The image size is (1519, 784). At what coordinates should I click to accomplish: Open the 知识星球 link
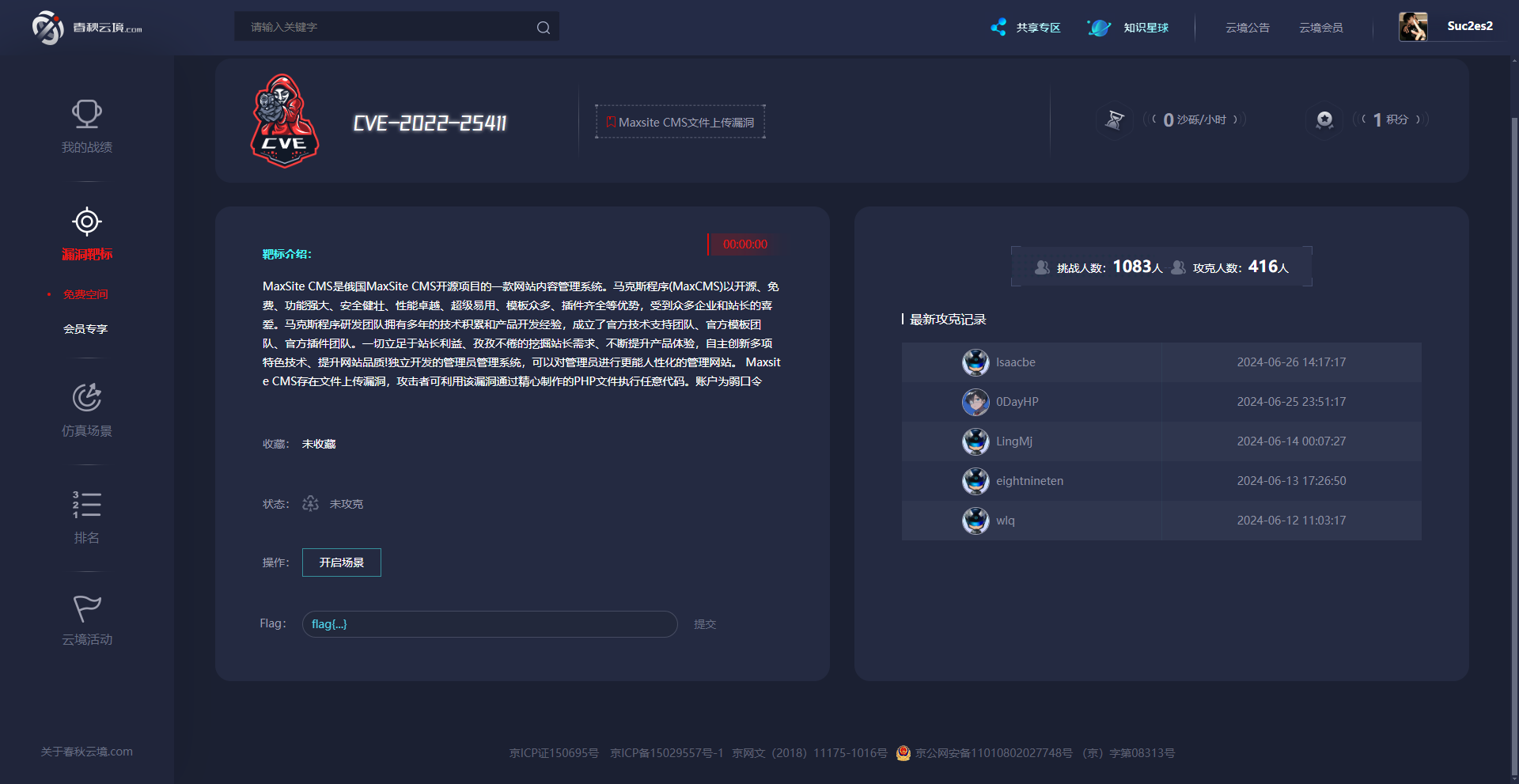pyautogui.click(x=1146, y=28)
